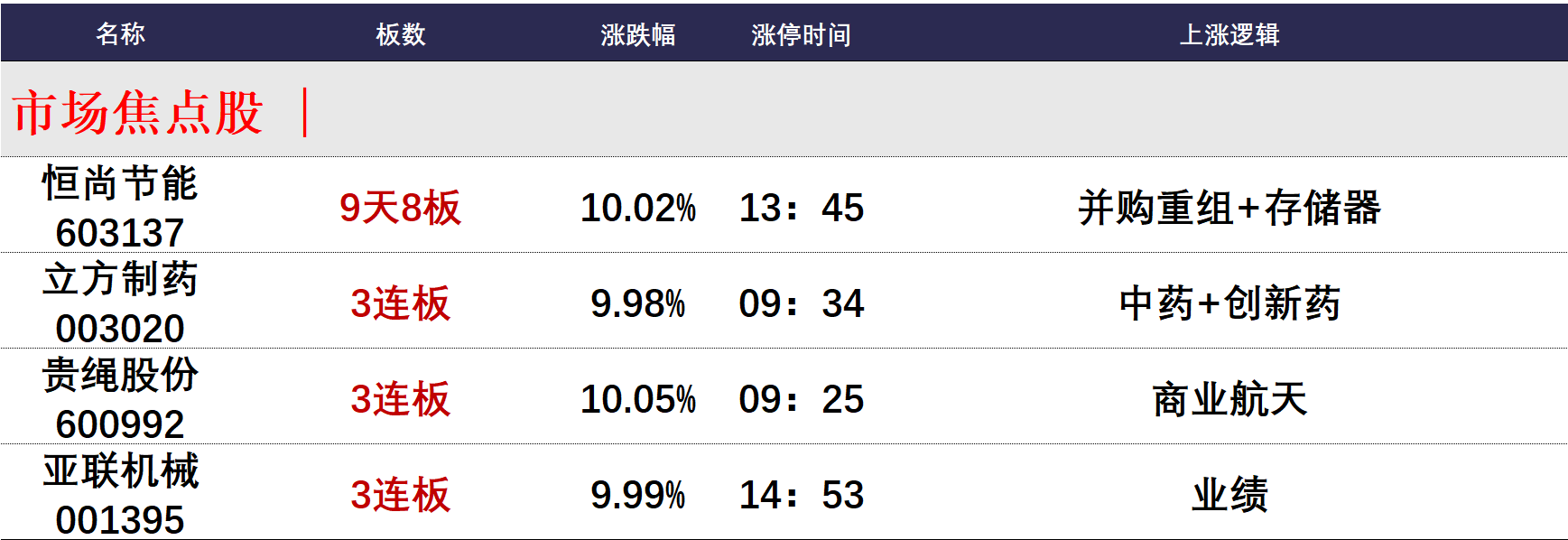Open stock 亚联机械 001395

tap(120, 494)
